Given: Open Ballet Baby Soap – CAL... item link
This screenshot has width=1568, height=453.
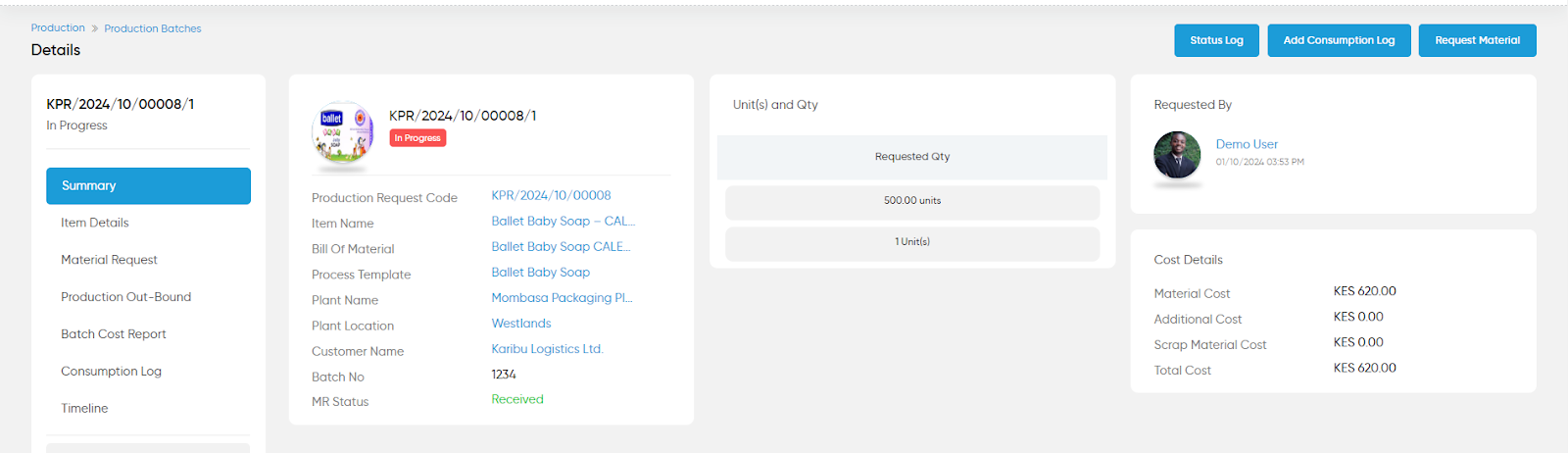Looking at the screenshot, I should point(563,222).
